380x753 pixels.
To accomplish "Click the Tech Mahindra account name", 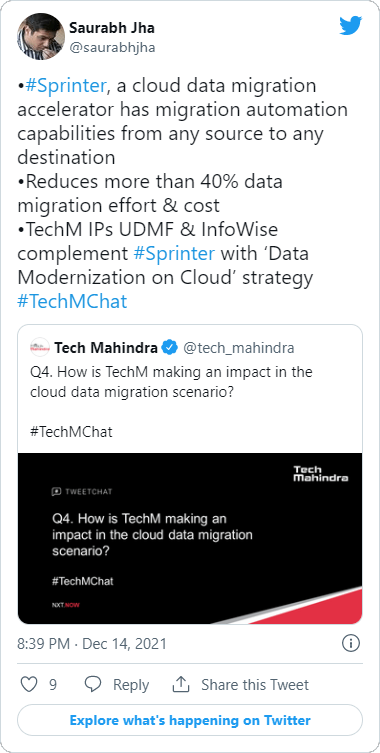I will [x=106, y=347].
